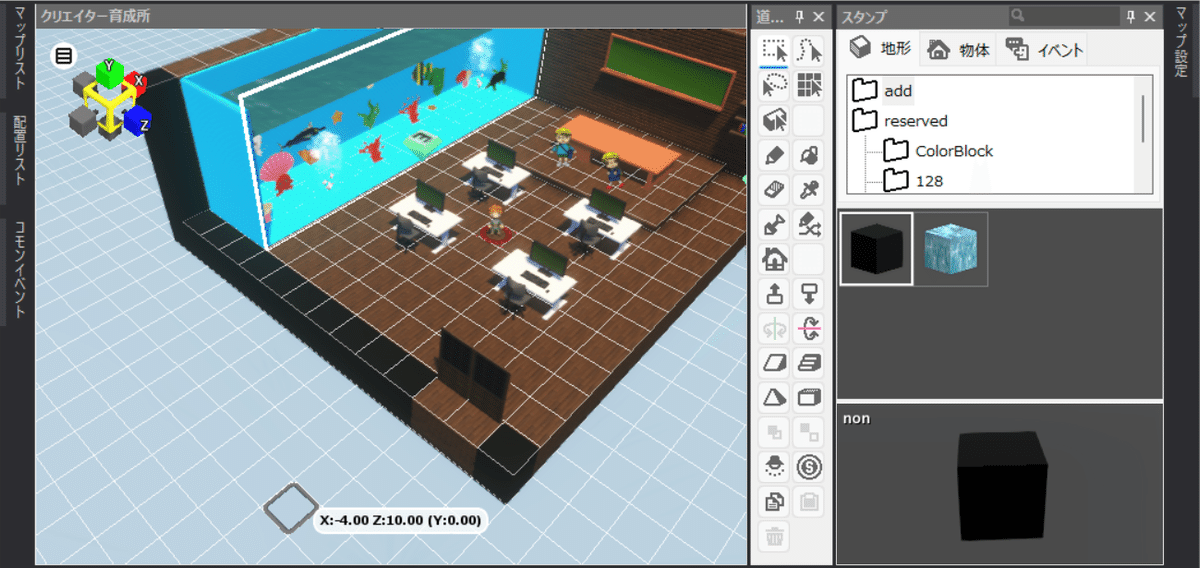The height and width of the screenshot is (568, 1200).
Task: Click the red-haired character in the room
Action: pyautogui.click(x=496, y=221)
